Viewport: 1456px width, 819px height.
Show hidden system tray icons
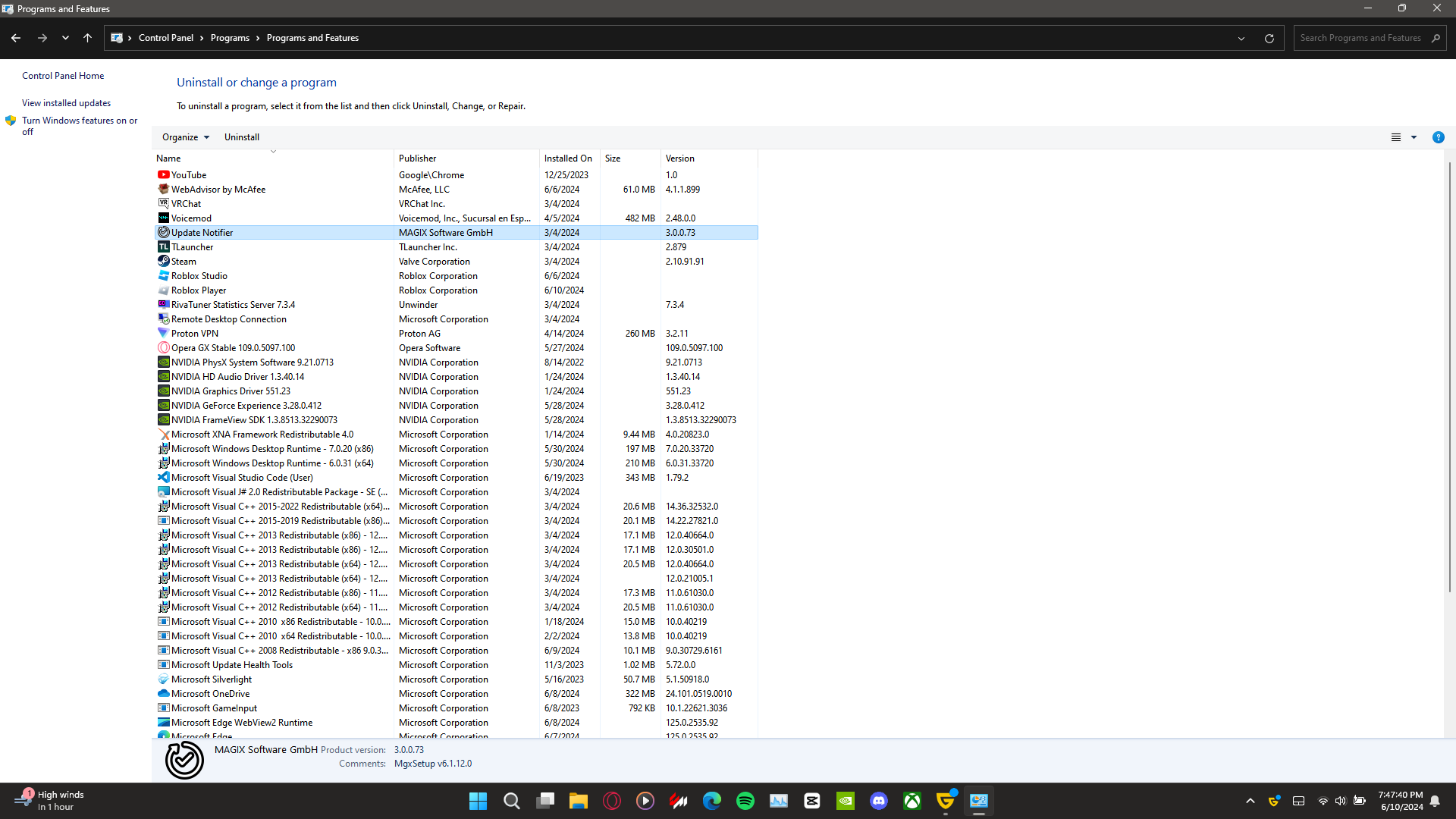coord(1250,801)
